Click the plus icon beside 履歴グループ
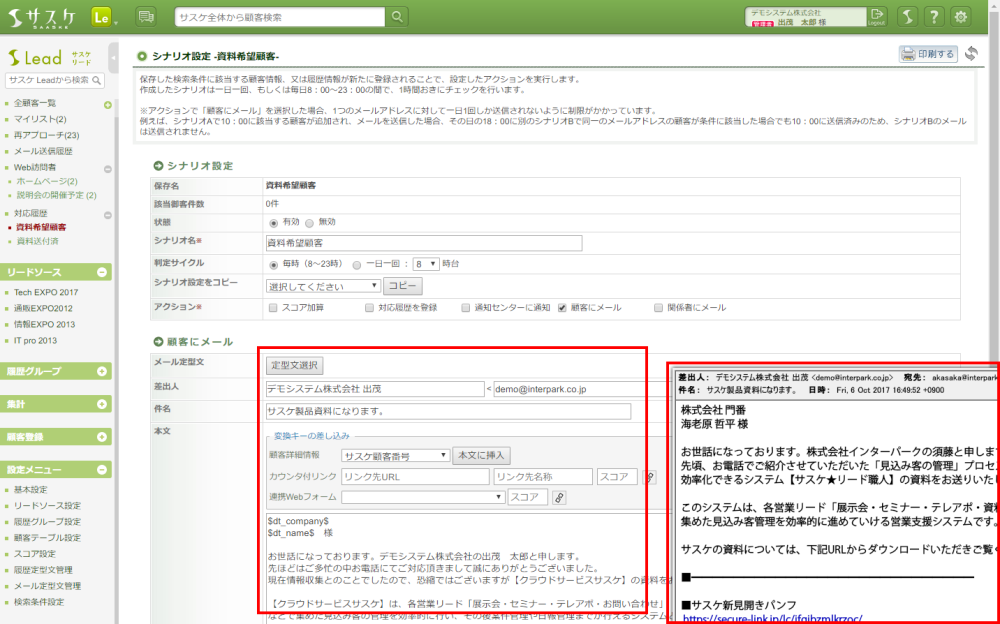Image resolution: width=1000 pixels, height=624 pixels. [x=104, y=371]
